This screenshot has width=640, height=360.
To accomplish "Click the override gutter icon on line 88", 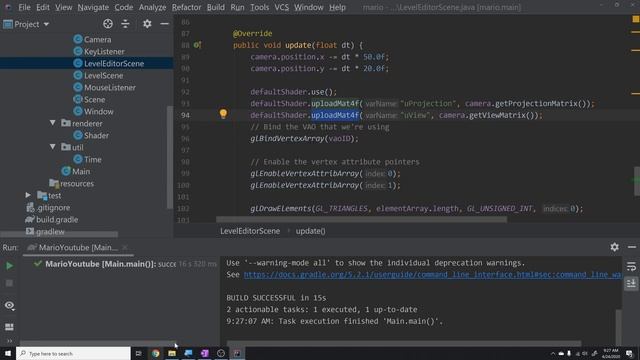I will (198, 45).
